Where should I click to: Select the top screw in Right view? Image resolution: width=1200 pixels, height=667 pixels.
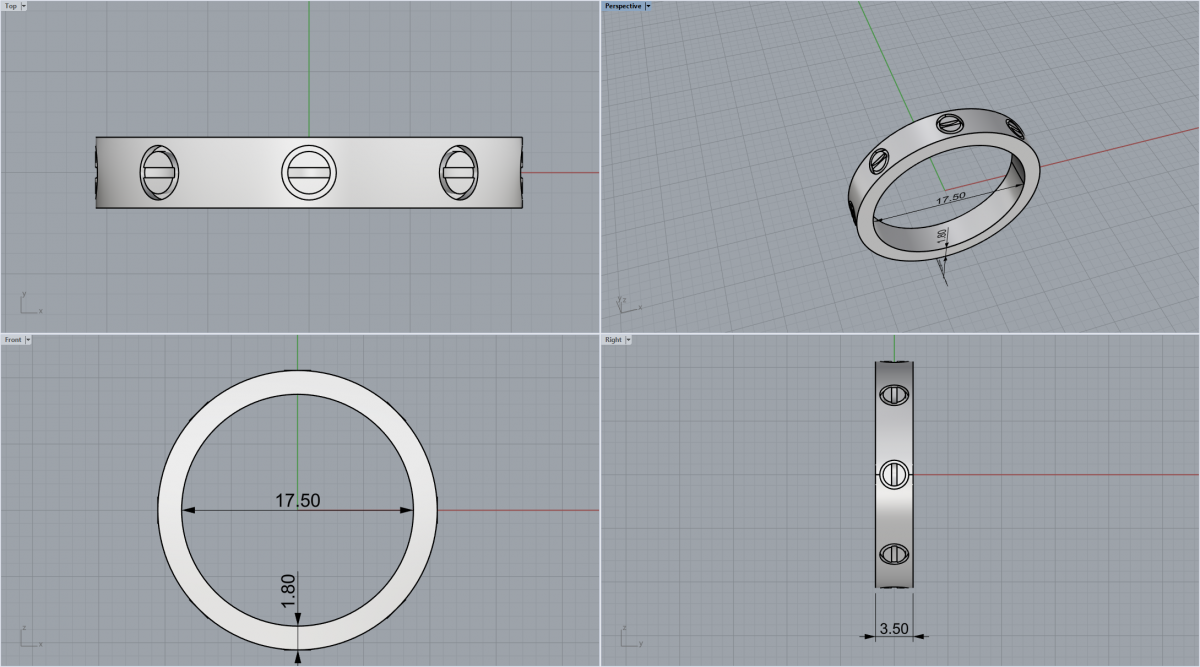(893, 396)
